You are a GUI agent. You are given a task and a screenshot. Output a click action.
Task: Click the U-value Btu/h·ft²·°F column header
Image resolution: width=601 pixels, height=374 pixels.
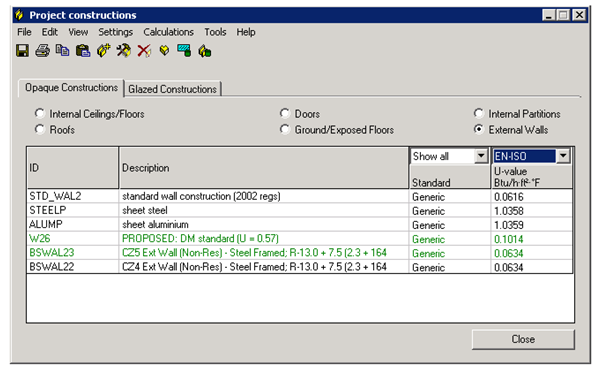click(x=532, y=177)
